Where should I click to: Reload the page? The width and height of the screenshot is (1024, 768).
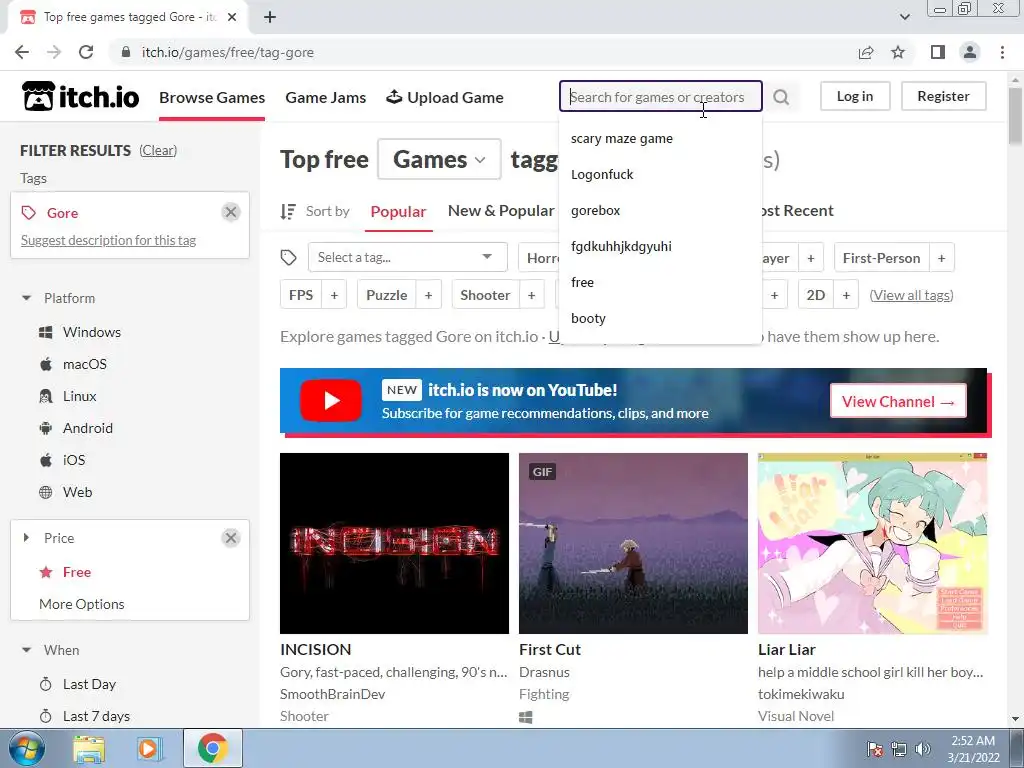pyautogui.click(x=86, y=52)
